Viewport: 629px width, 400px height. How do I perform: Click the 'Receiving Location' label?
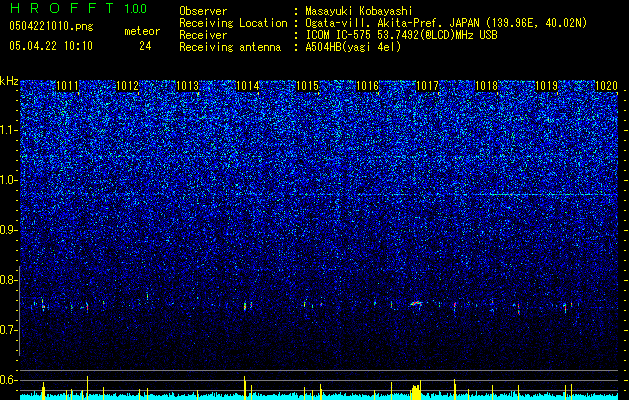pyautogui.click(x=233, y=23)
